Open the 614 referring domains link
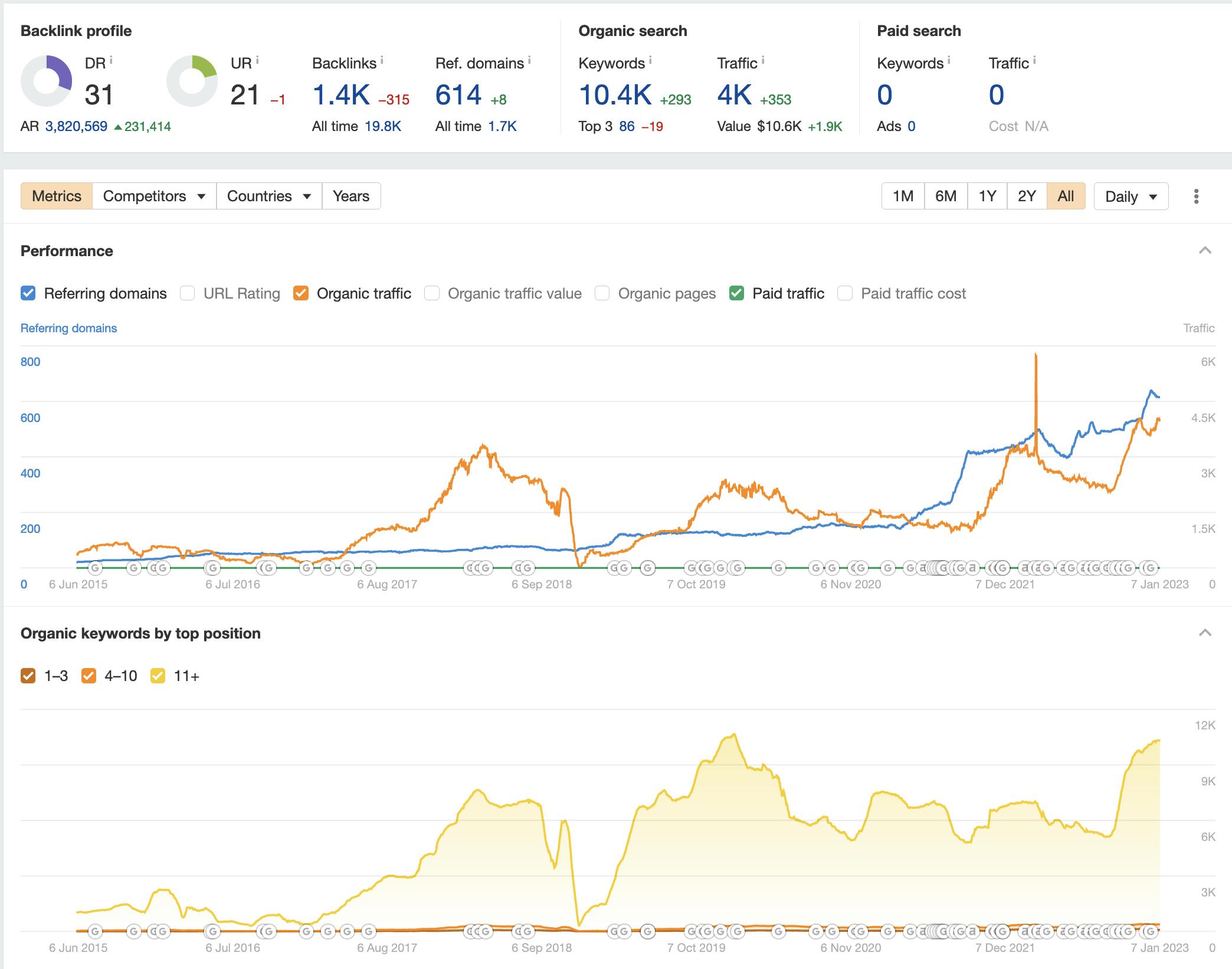 [458, 95]
